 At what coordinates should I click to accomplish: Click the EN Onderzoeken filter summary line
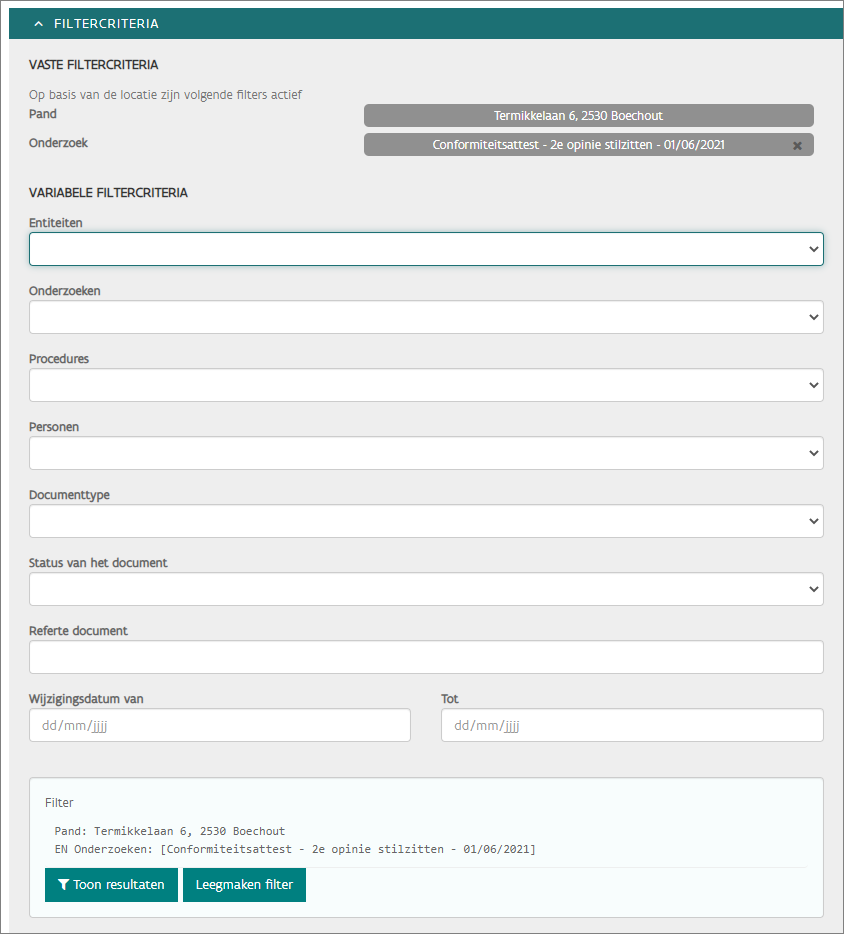click(295, 849)
